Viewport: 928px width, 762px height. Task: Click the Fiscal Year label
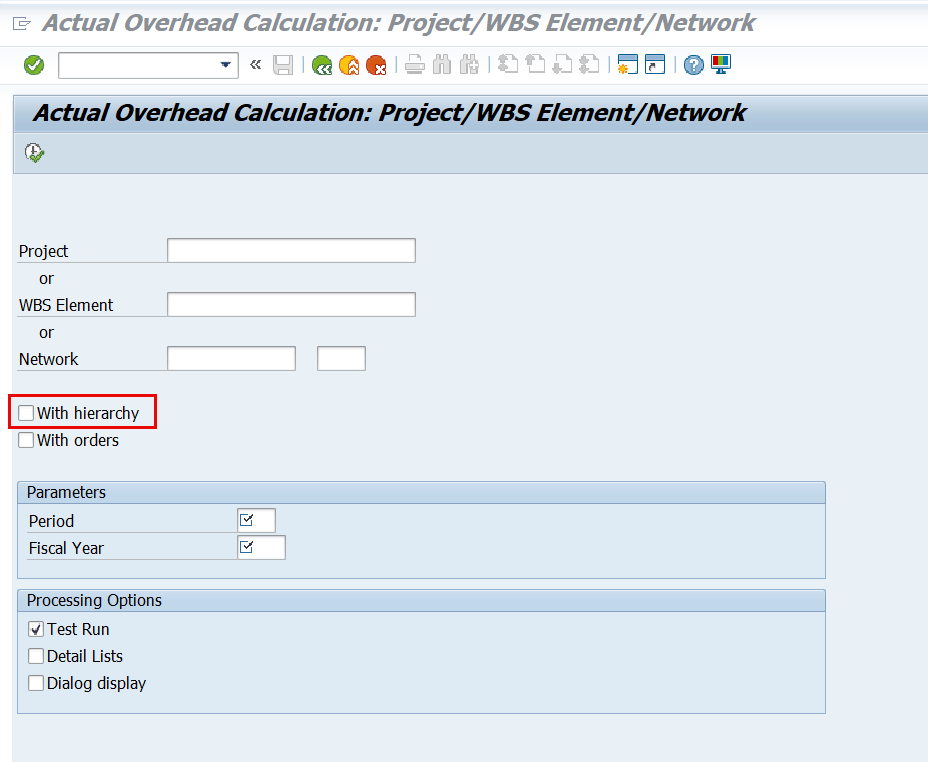coord(66,548)
